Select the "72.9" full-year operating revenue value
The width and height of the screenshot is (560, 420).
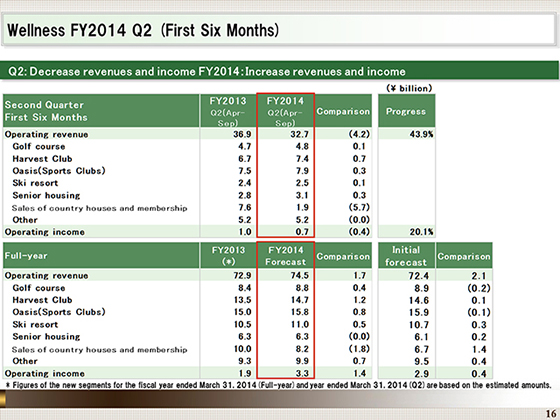click(x=242, y=276)
